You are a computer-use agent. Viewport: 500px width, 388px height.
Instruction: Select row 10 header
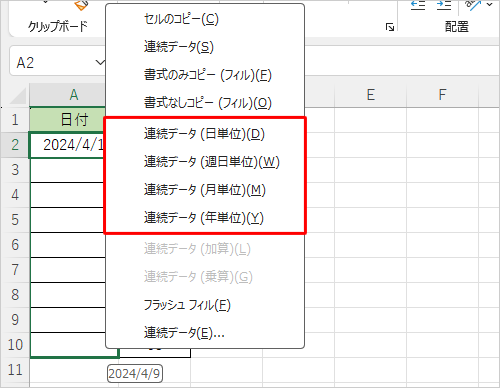point(15,345)
